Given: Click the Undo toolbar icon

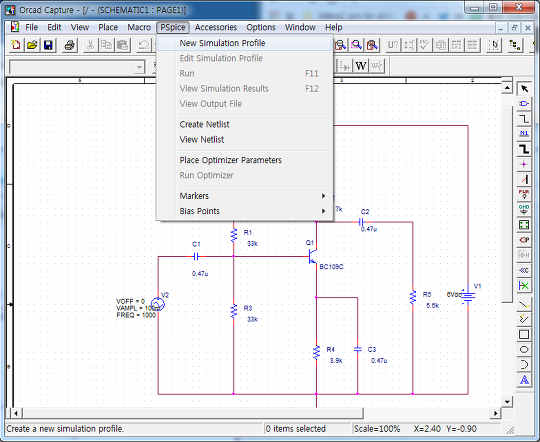Looking at the screenshot, I should 144,45.
